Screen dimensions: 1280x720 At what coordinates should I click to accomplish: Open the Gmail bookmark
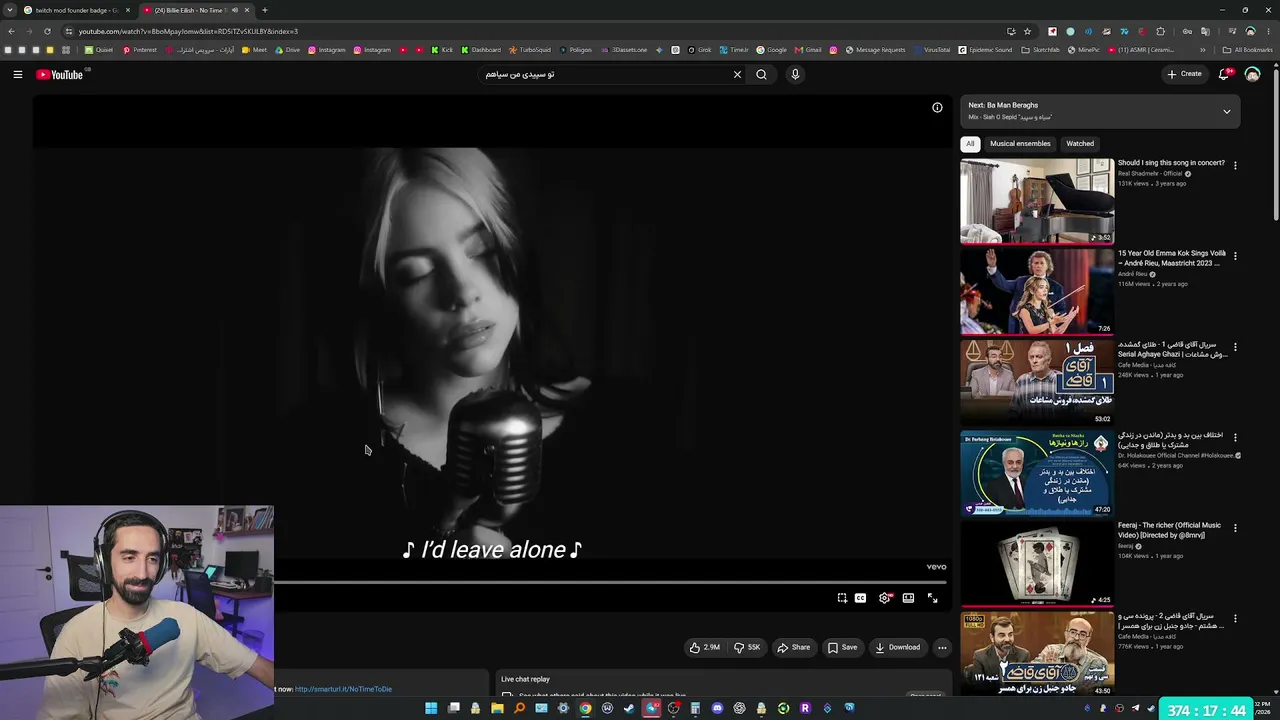(808, 50)
